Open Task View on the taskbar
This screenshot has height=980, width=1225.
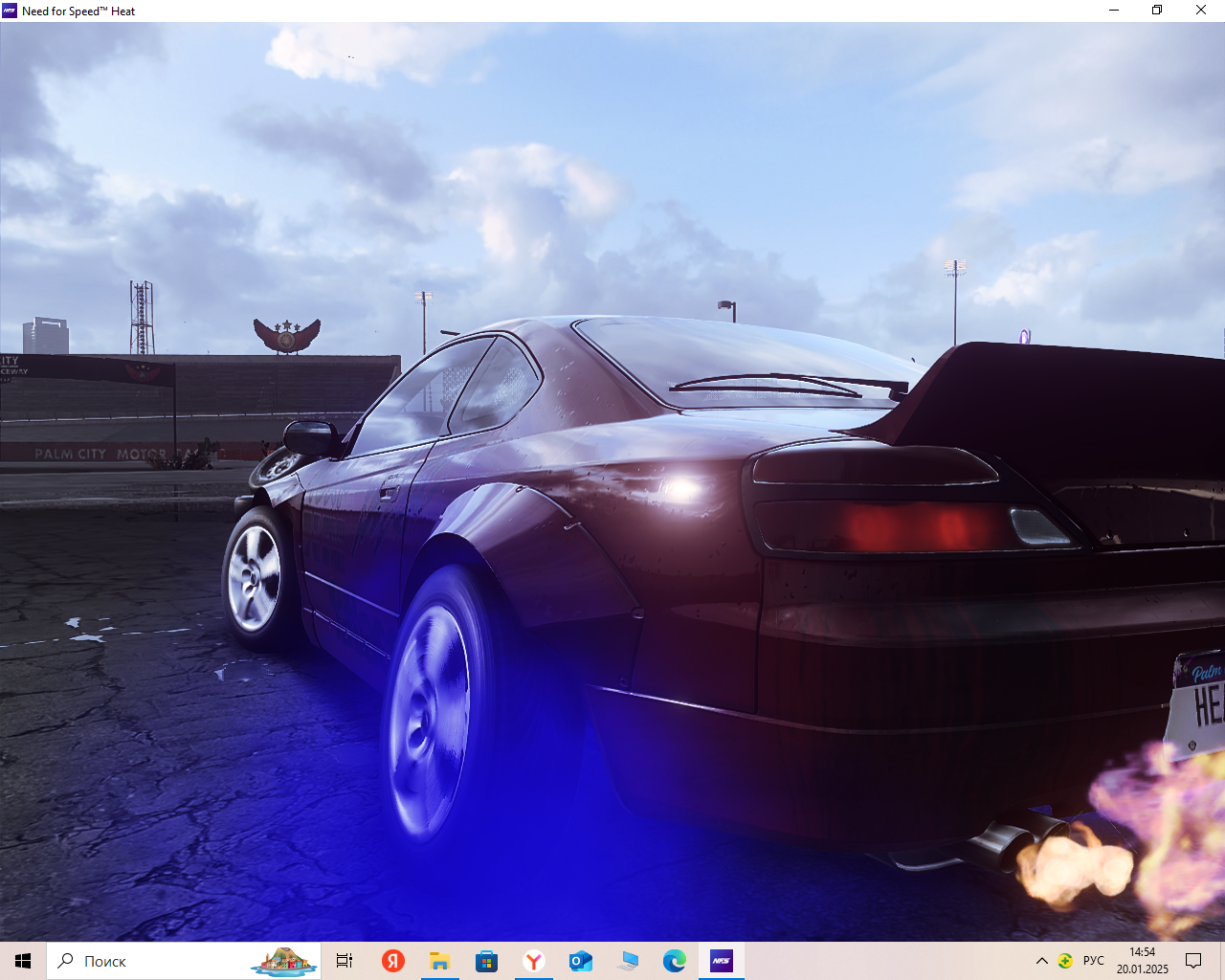click(x=345, y=961)
